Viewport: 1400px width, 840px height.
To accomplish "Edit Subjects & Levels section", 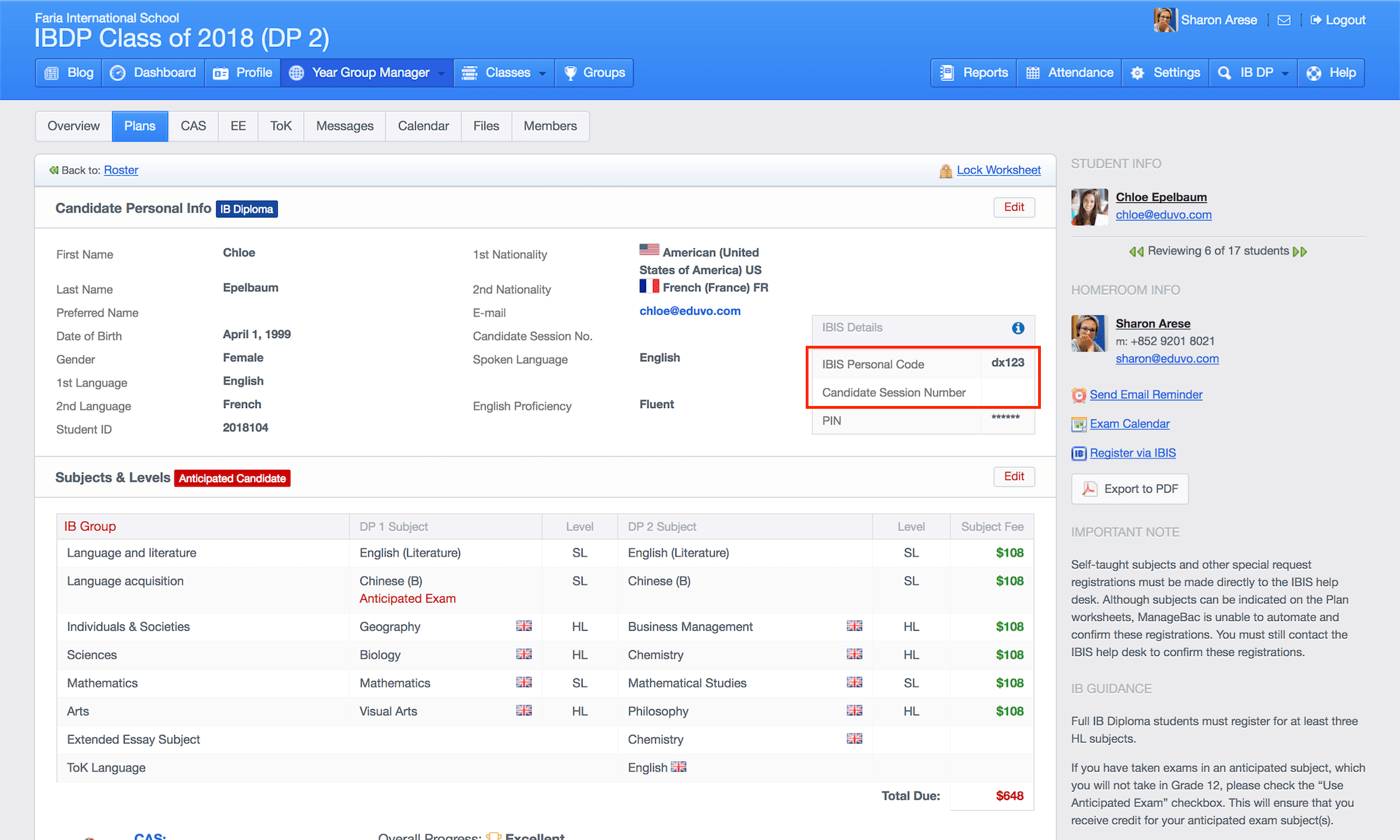I will (x=1014, y=477).
